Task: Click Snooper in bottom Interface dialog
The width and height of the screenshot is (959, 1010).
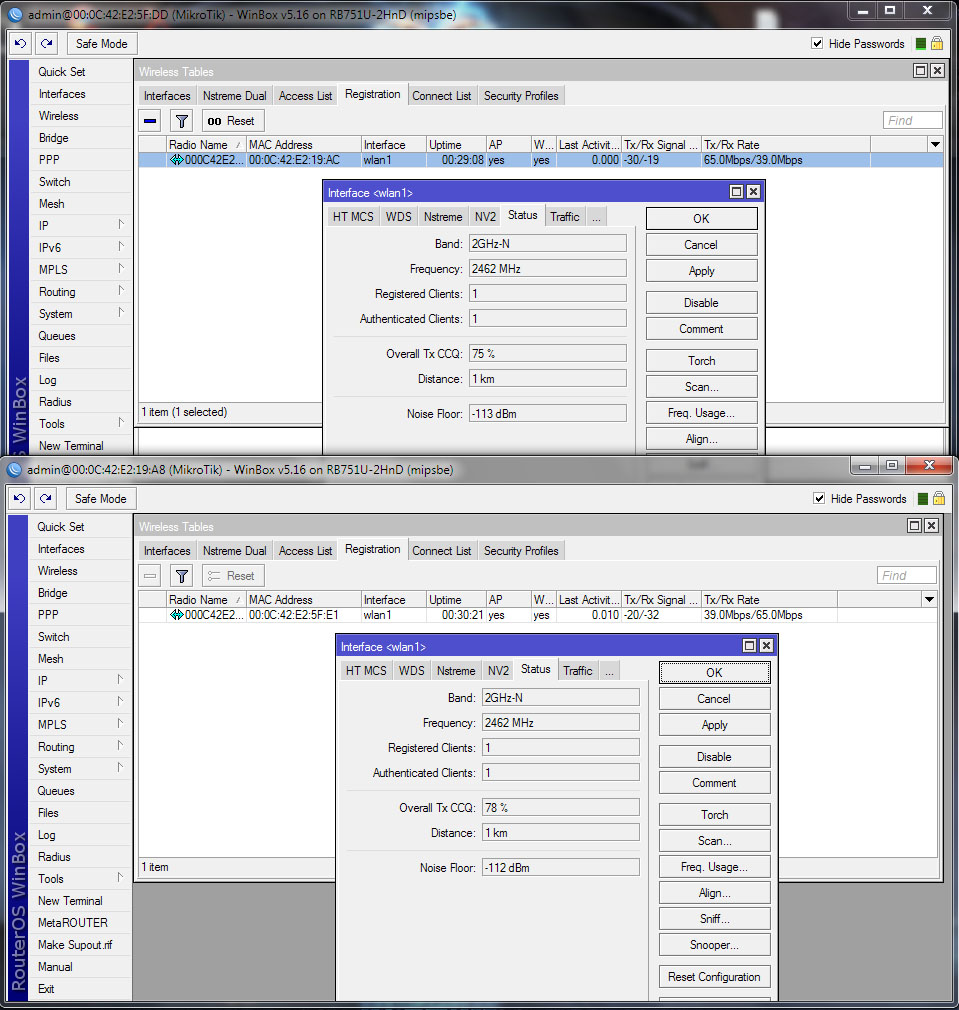Action: 714,945
